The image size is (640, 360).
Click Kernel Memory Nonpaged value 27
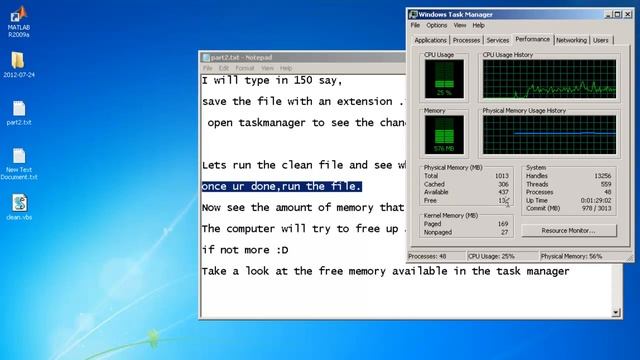tap(504, 232)
